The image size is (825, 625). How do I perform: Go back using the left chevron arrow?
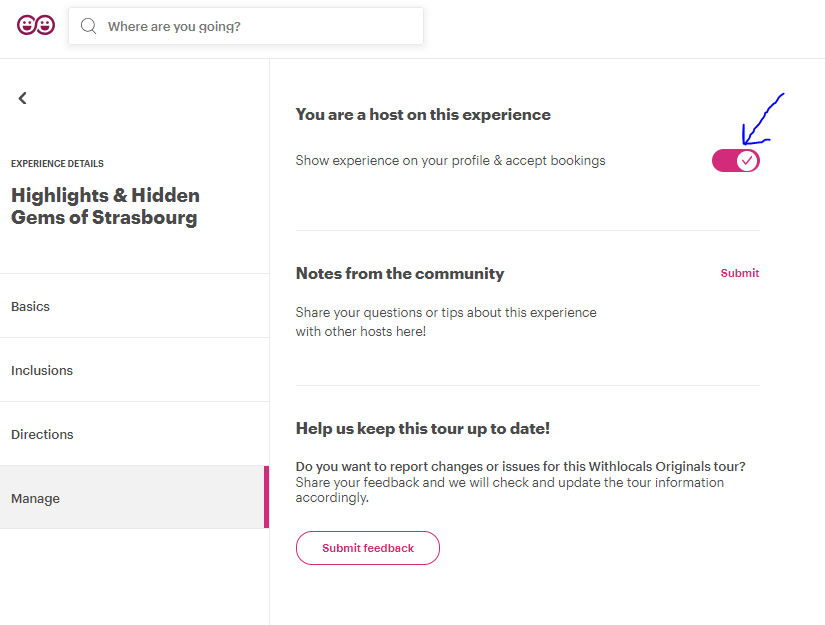(x=22, y=98)
